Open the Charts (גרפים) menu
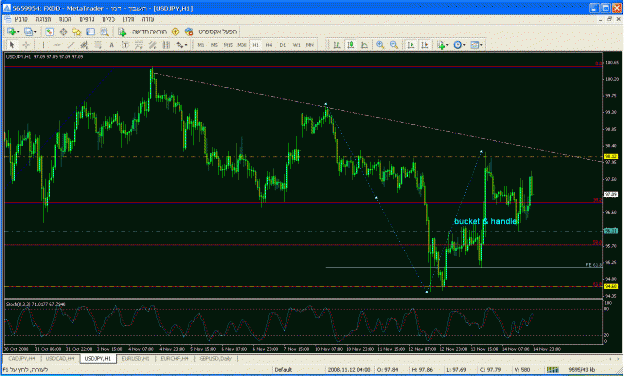This screenshot has width=625, height=376. coord(86,19)
